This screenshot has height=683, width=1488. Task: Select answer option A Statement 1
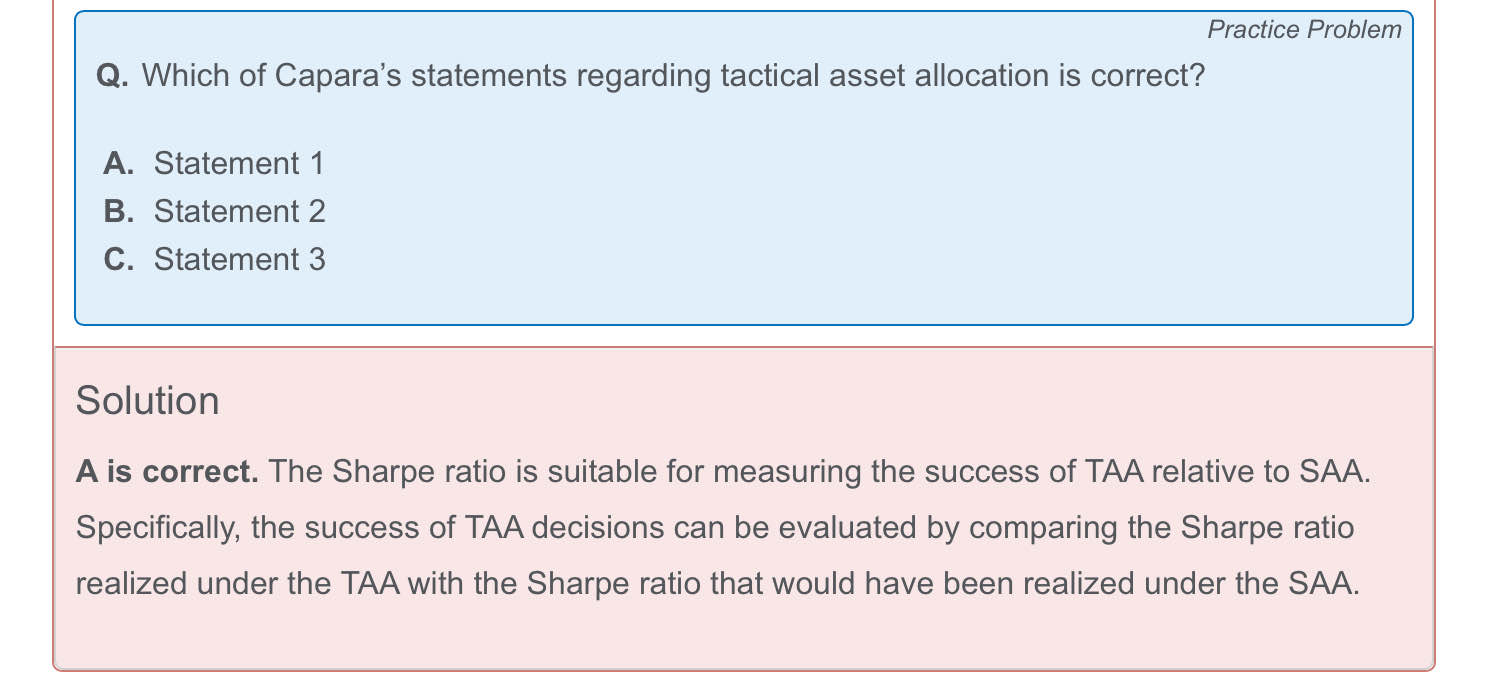click(214, 163)
